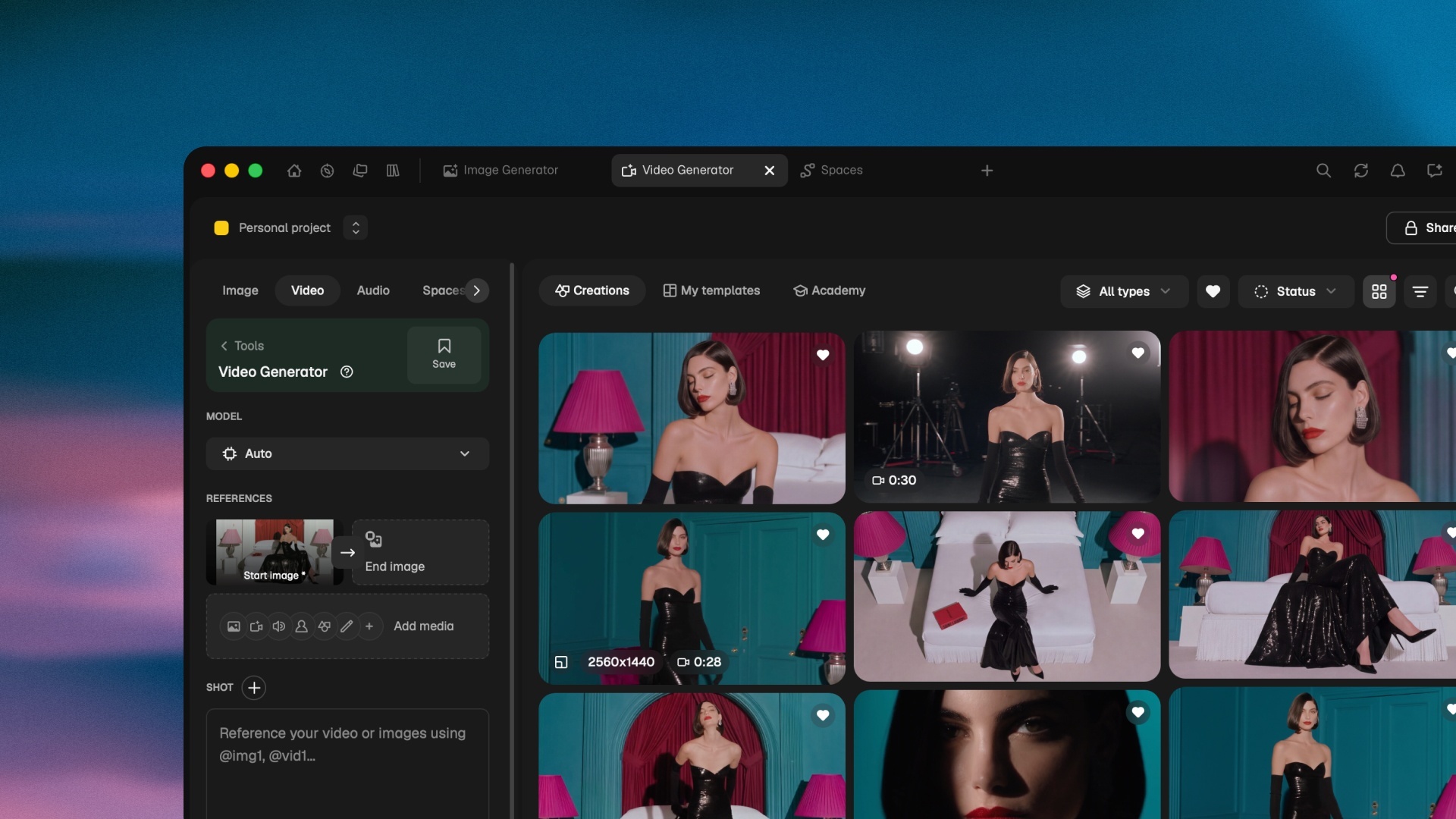This screenshot has height=819, width=1456.
Task: Unfavorite the lamp portrait thumbnail heart
Action: [823, 355]
